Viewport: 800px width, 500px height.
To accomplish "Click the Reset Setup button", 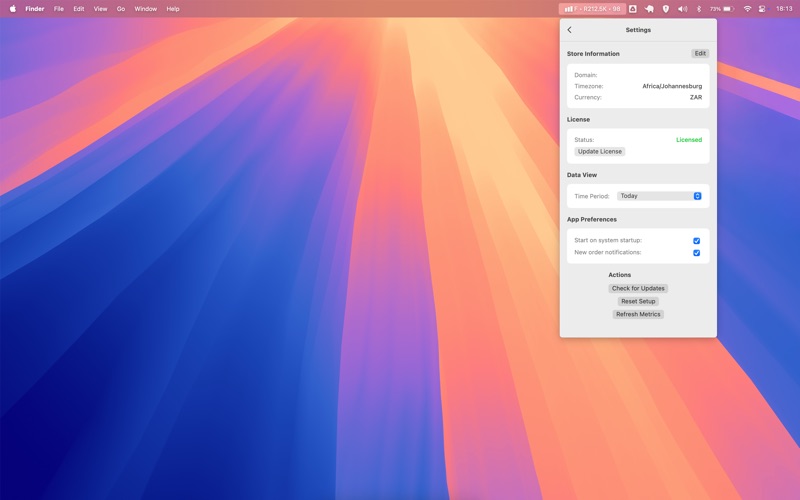I will (638, 302).
